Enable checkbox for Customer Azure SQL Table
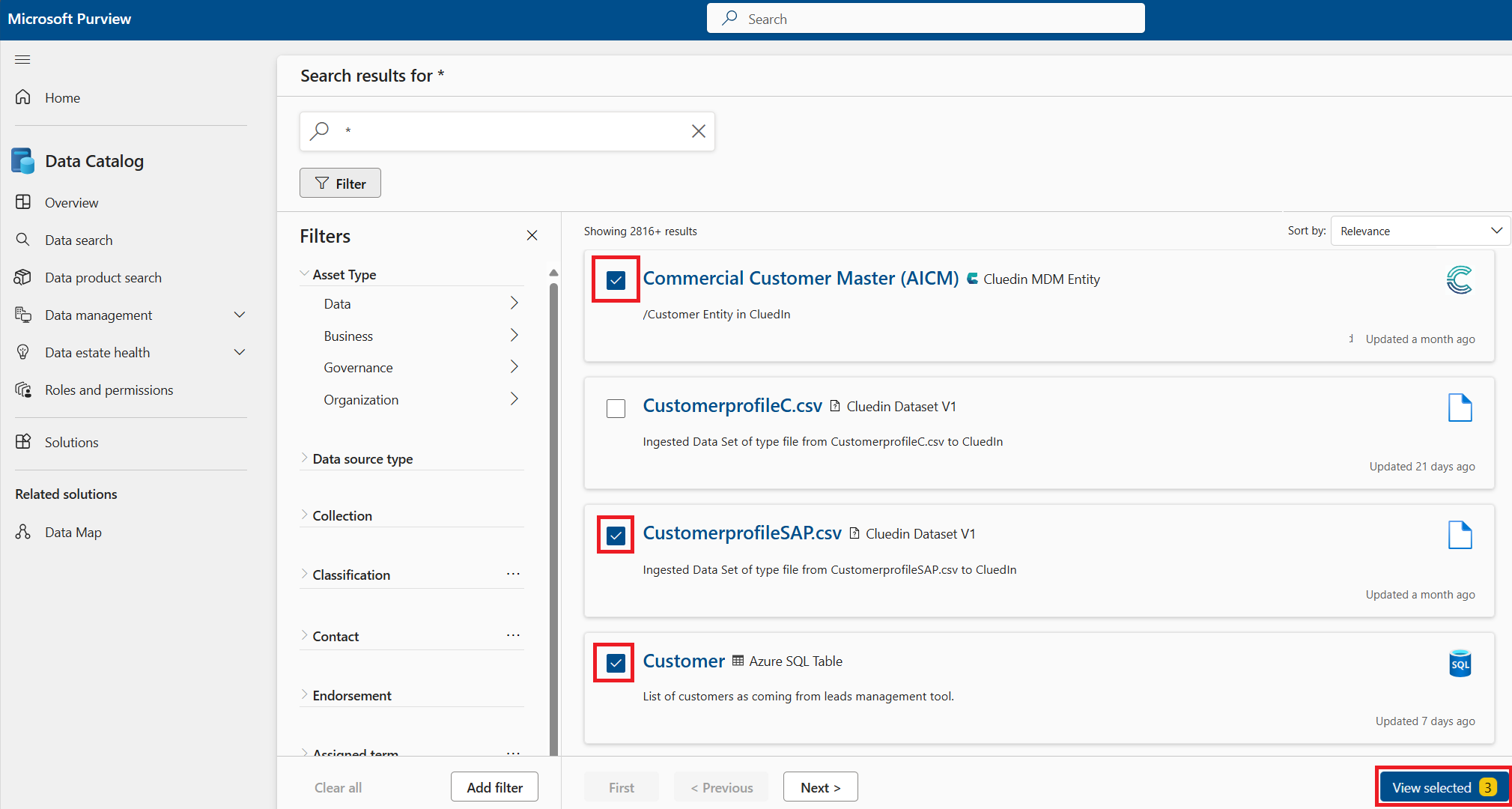Screen dimensions: 1512x809 [x=617, y=662]
